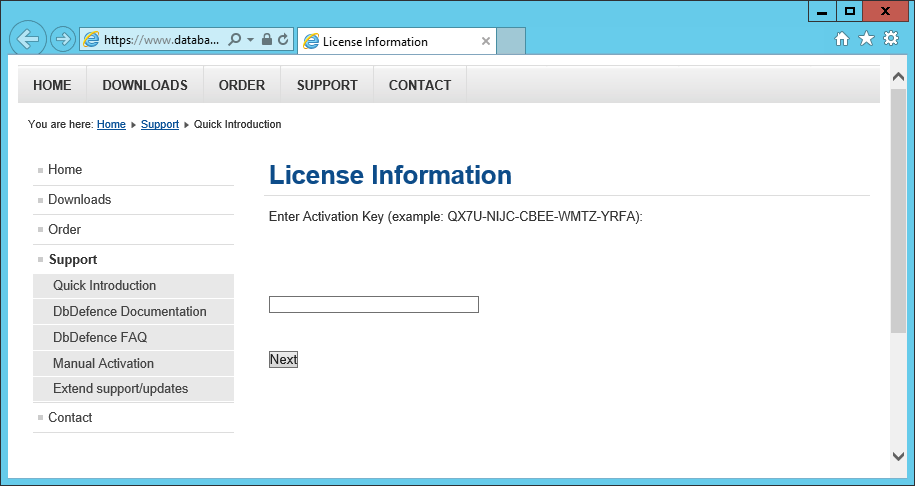Click the scrollbar down arrow
915x486 pixels.
click(x=897, y=456)
